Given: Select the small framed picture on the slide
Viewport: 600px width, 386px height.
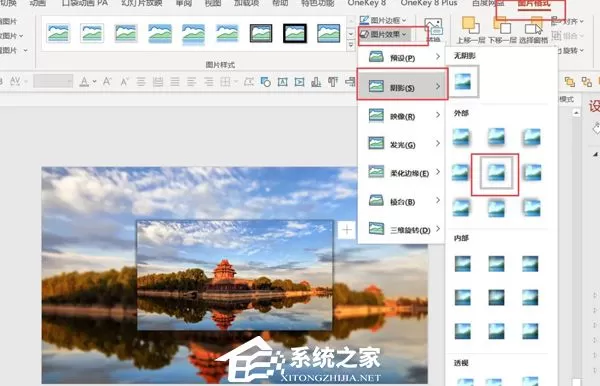Looking at the screenshot, I should coord(235,275).
